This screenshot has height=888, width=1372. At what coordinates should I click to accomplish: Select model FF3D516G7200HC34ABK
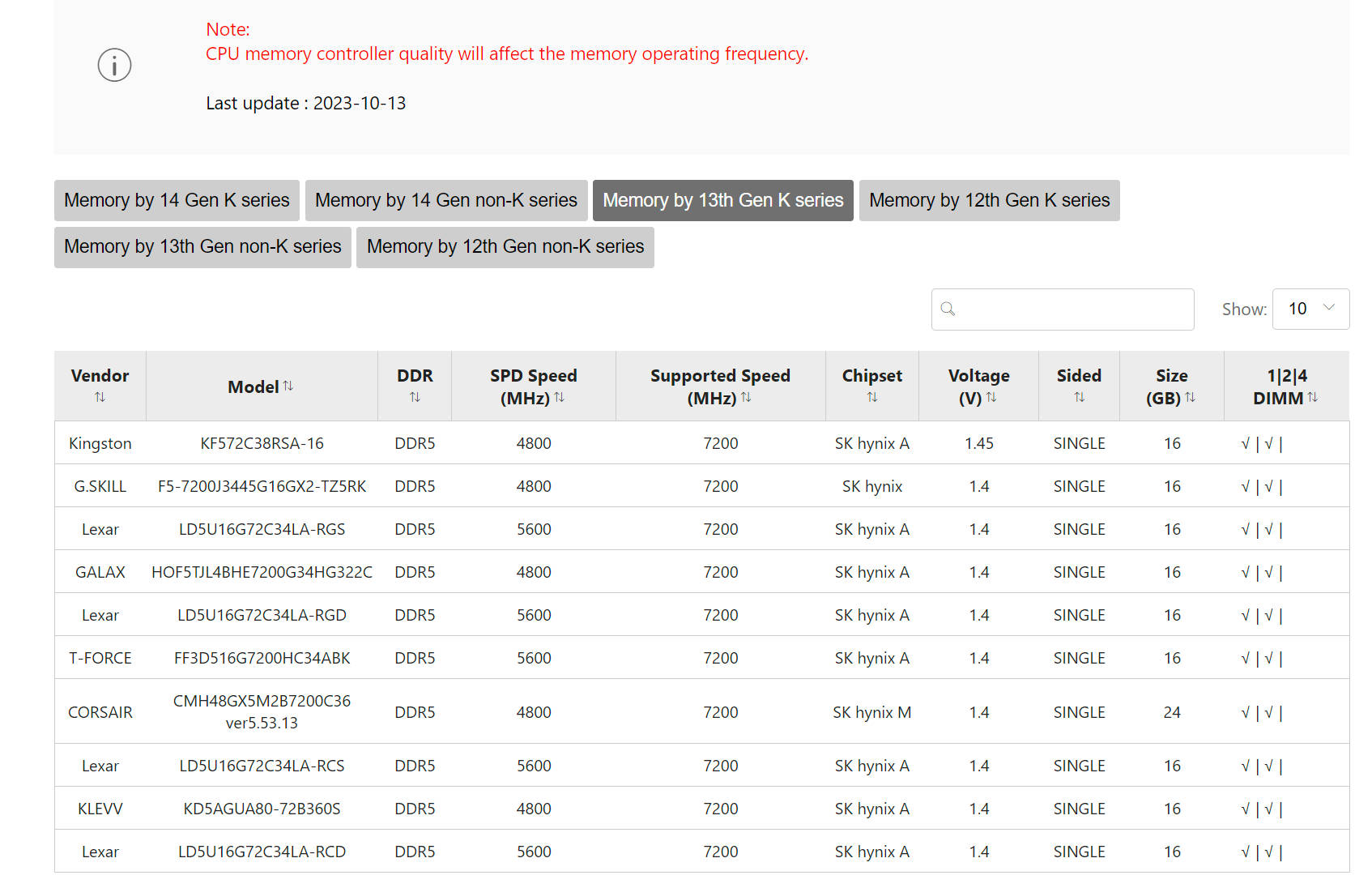[x=262, y=658]
